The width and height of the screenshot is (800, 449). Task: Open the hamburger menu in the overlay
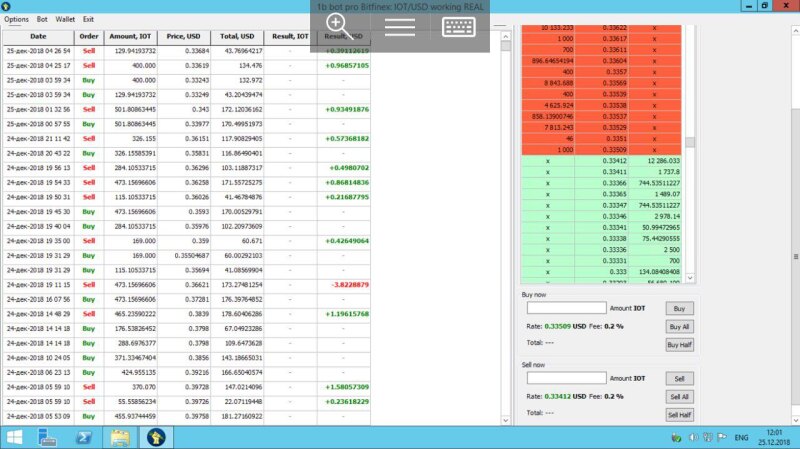tap(399, 26)
